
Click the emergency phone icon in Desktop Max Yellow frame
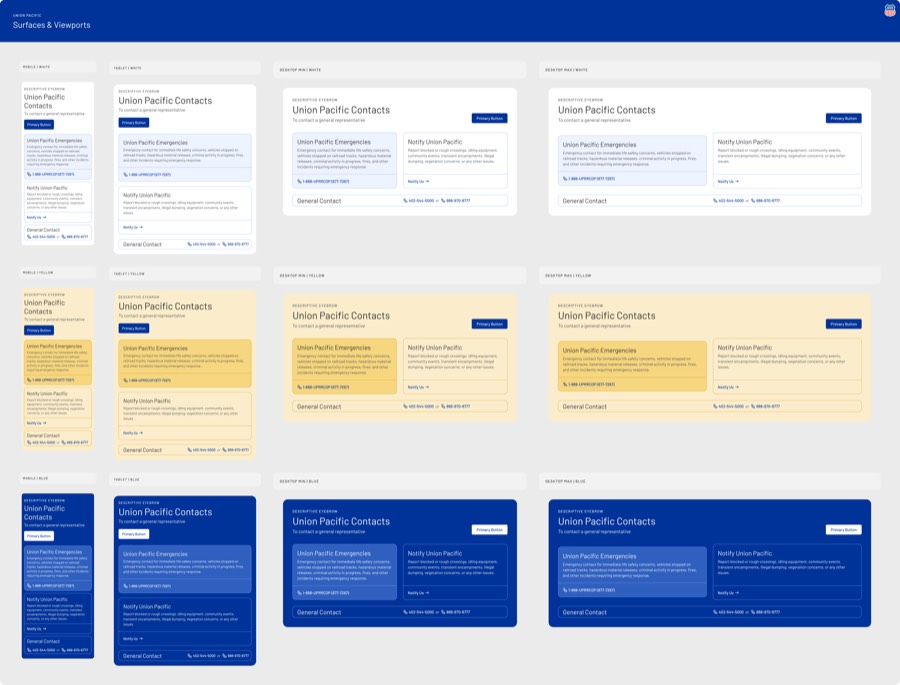point(565,384)
